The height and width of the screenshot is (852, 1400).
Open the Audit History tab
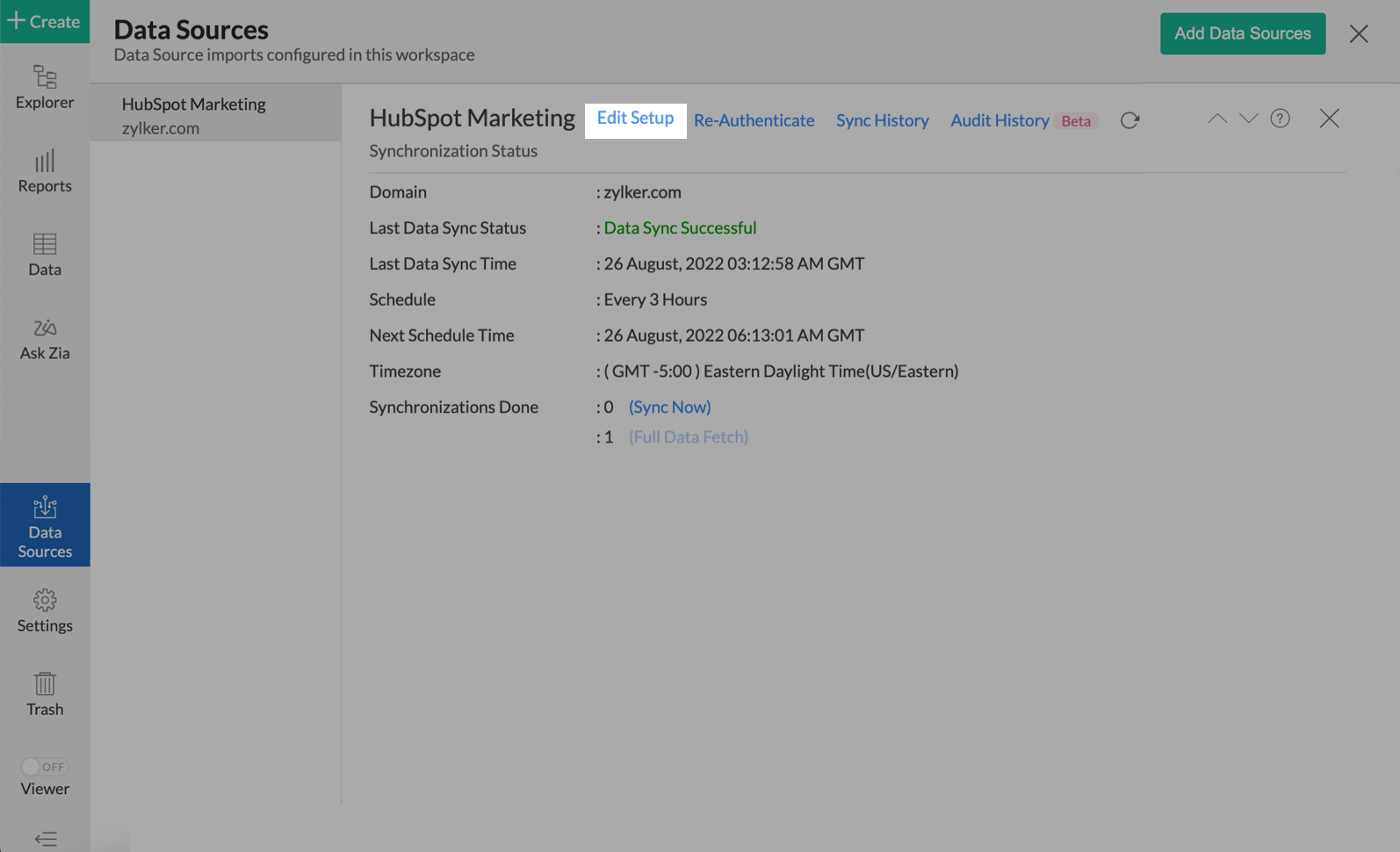click(x=999, y=120)
